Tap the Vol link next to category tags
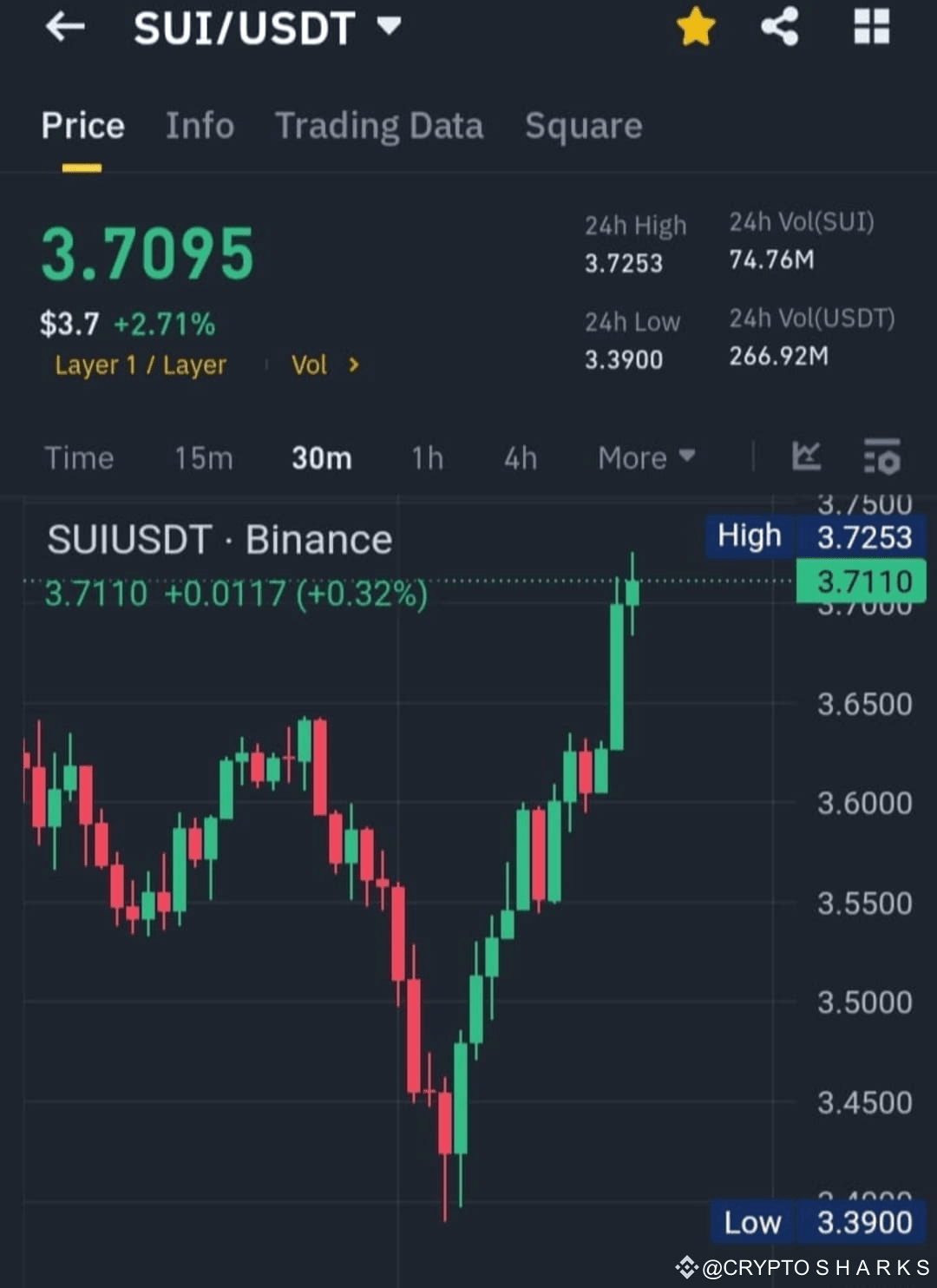937x1288 pixels. click(x=310, y=365)
